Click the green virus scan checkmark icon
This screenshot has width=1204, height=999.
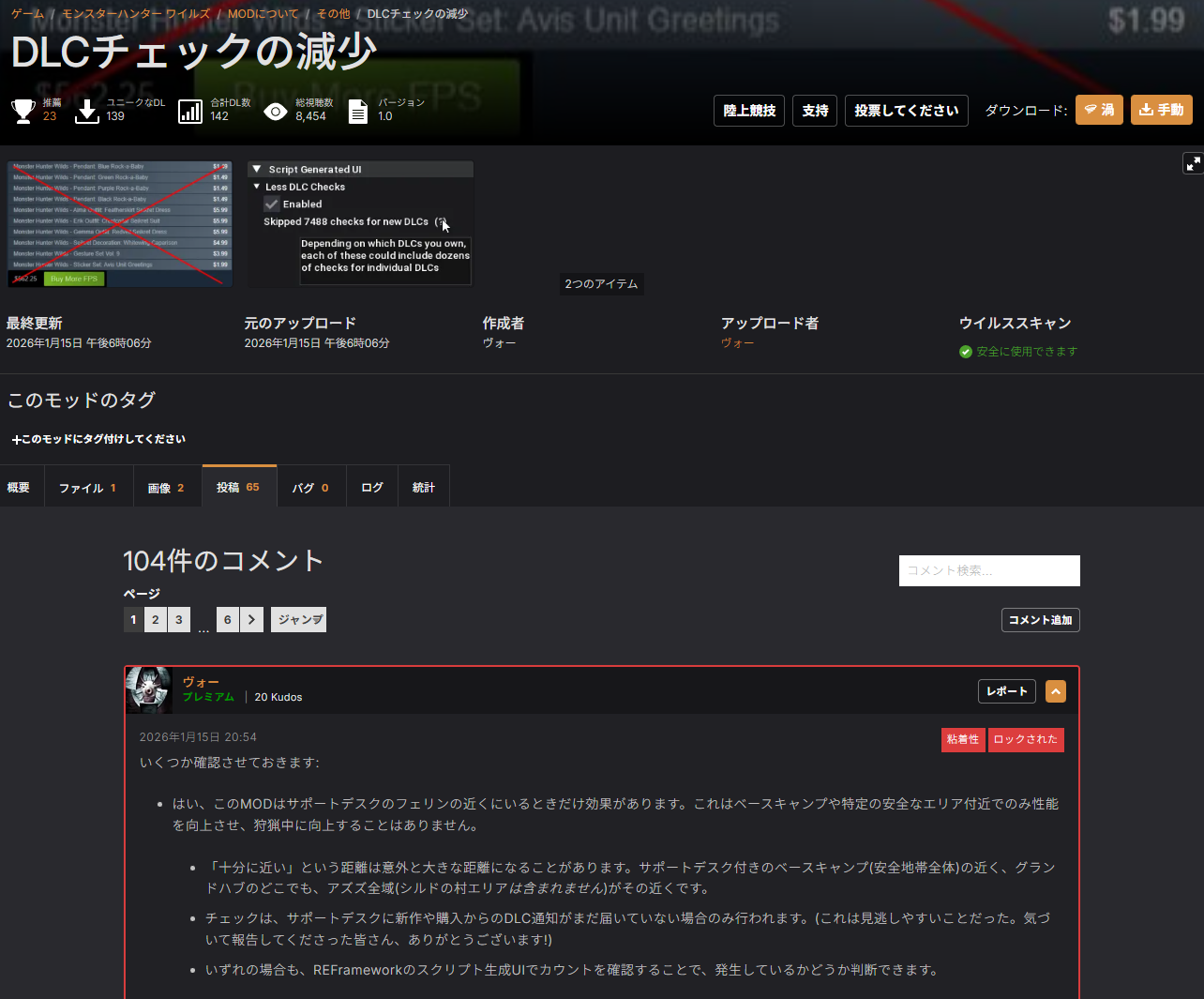click(x=966, y=352)
